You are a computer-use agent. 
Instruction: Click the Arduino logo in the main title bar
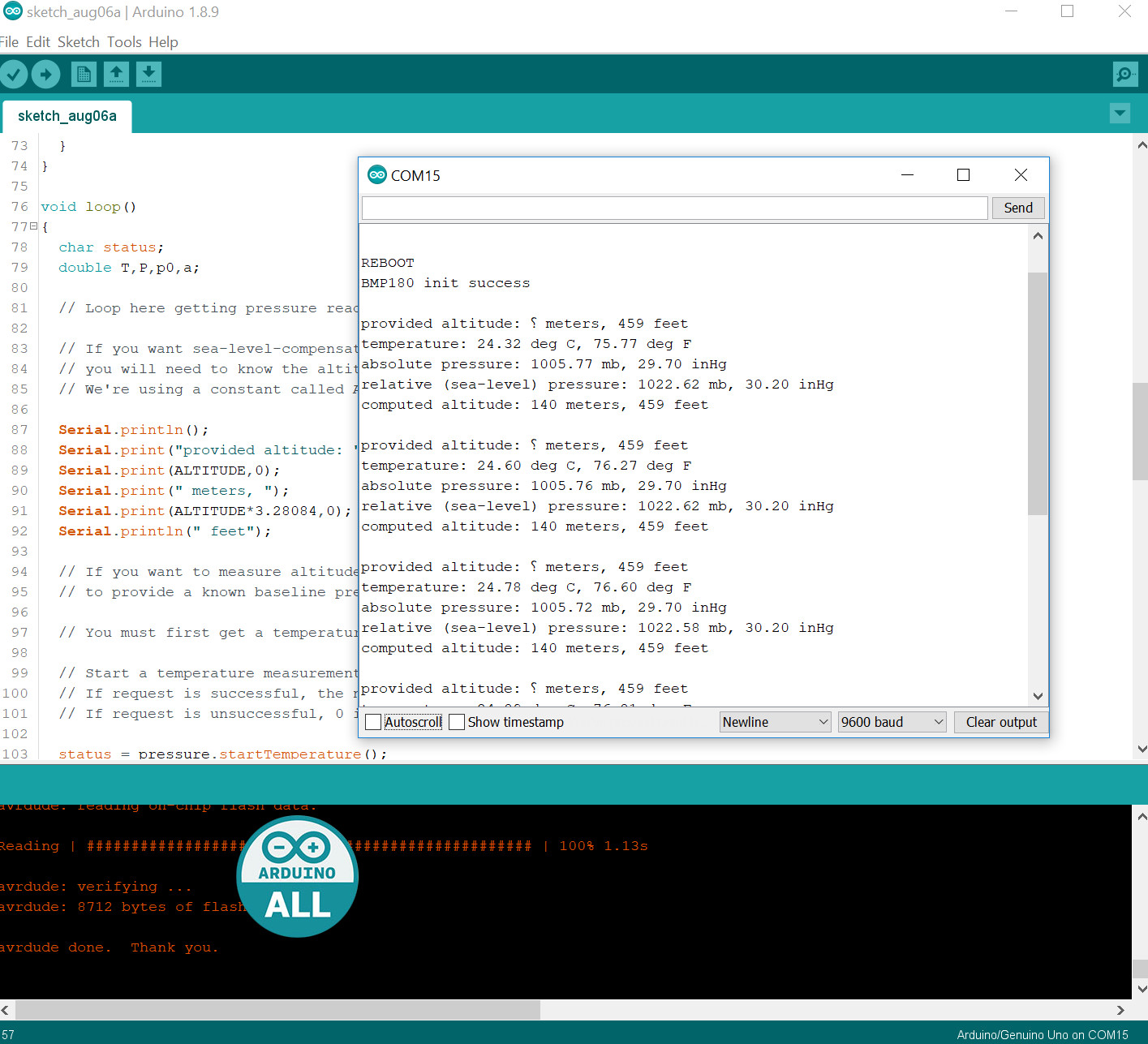[12, 11]
